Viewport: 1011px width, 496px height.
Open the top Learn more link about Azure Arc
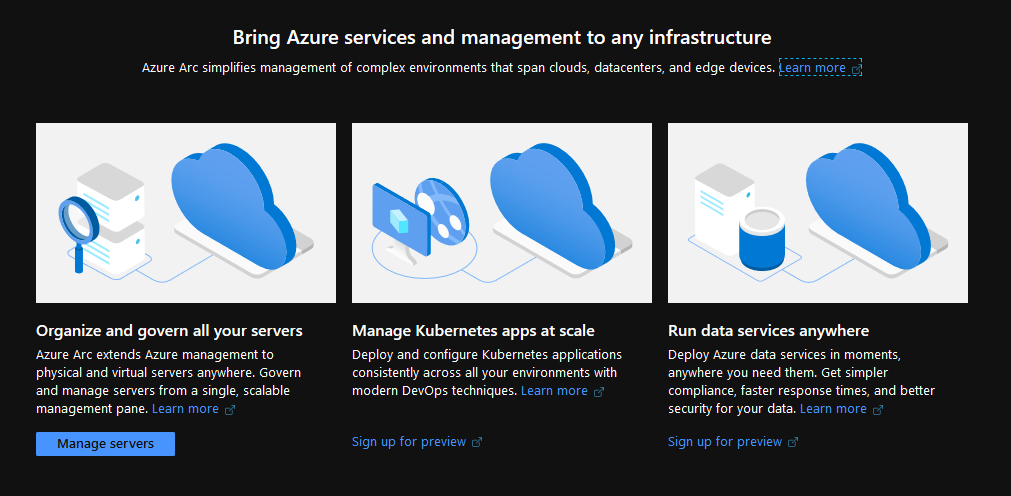point(812,68)
